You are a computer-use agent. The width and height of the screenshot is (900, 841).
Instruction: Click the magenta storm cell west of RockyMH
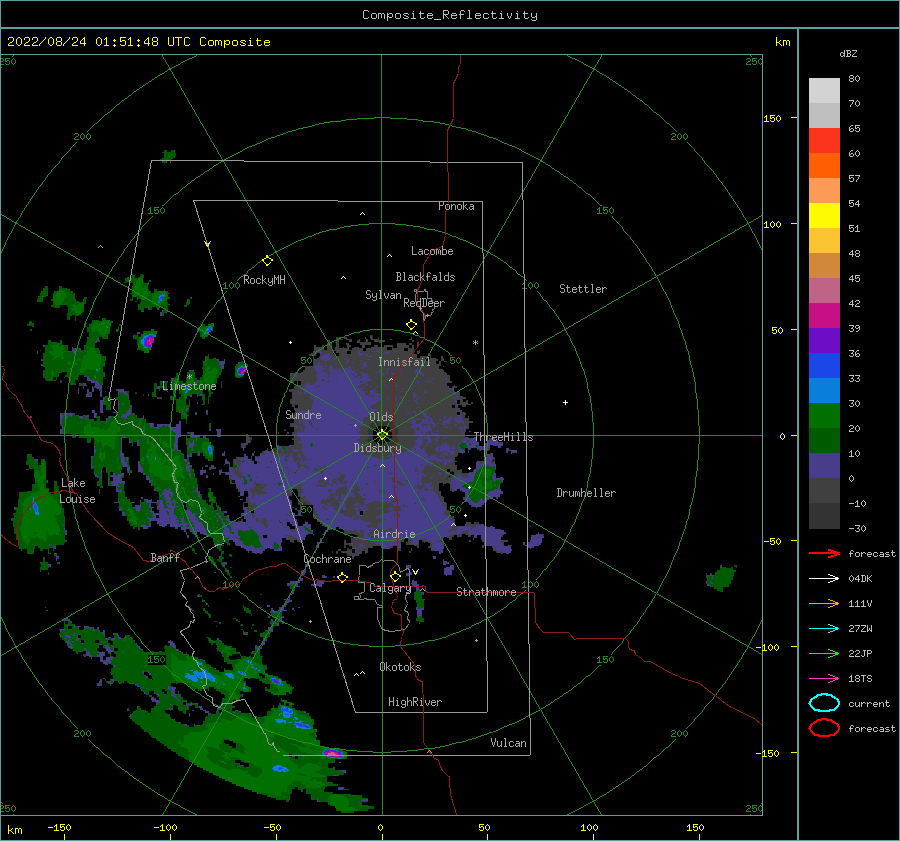pos(149,340)
